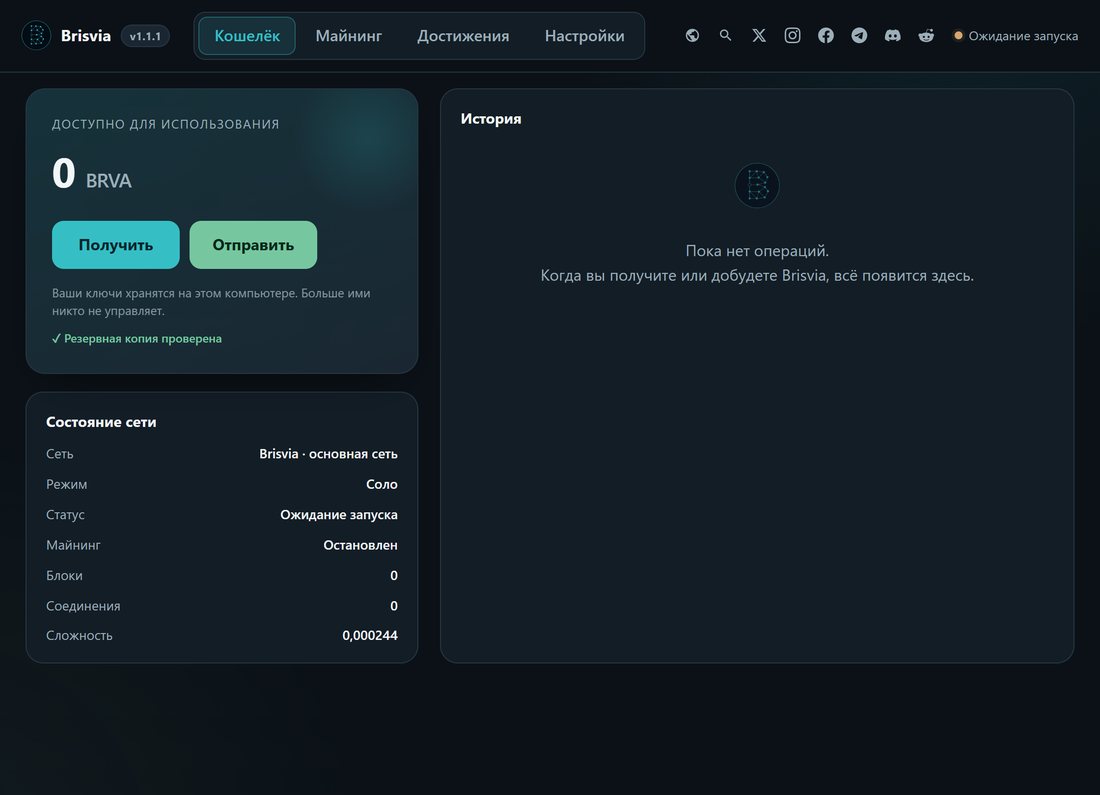1100x795 pixels.
Task: Click the 'История' heading
Action: point(491,119)
